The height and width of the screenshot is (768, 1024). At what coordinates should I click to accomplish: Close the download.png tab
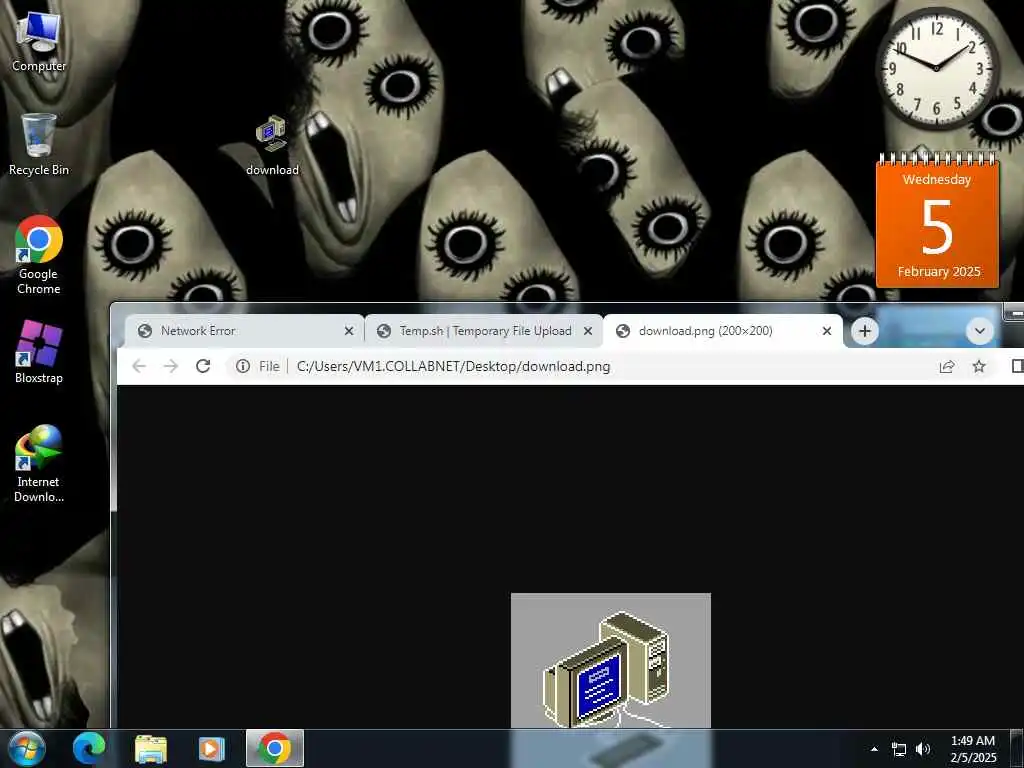tap(827, 331)
